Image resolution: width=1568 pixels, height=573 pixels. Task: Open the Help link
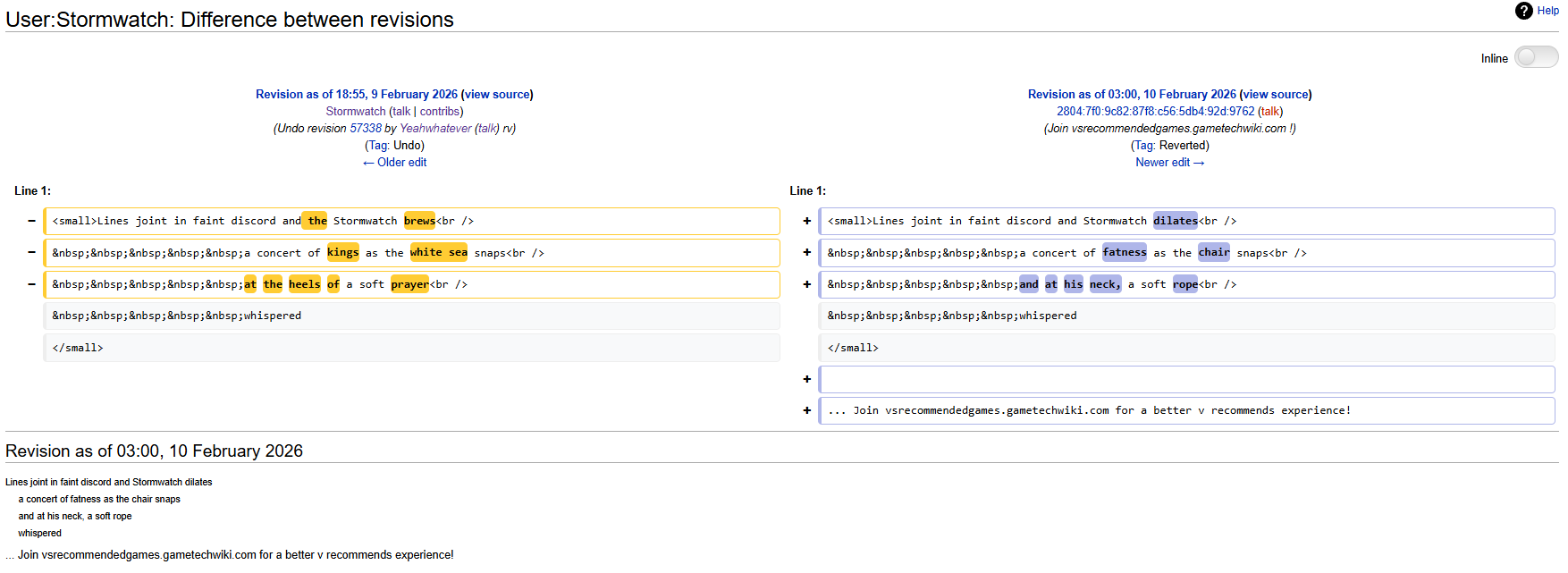pos(1548,11)
